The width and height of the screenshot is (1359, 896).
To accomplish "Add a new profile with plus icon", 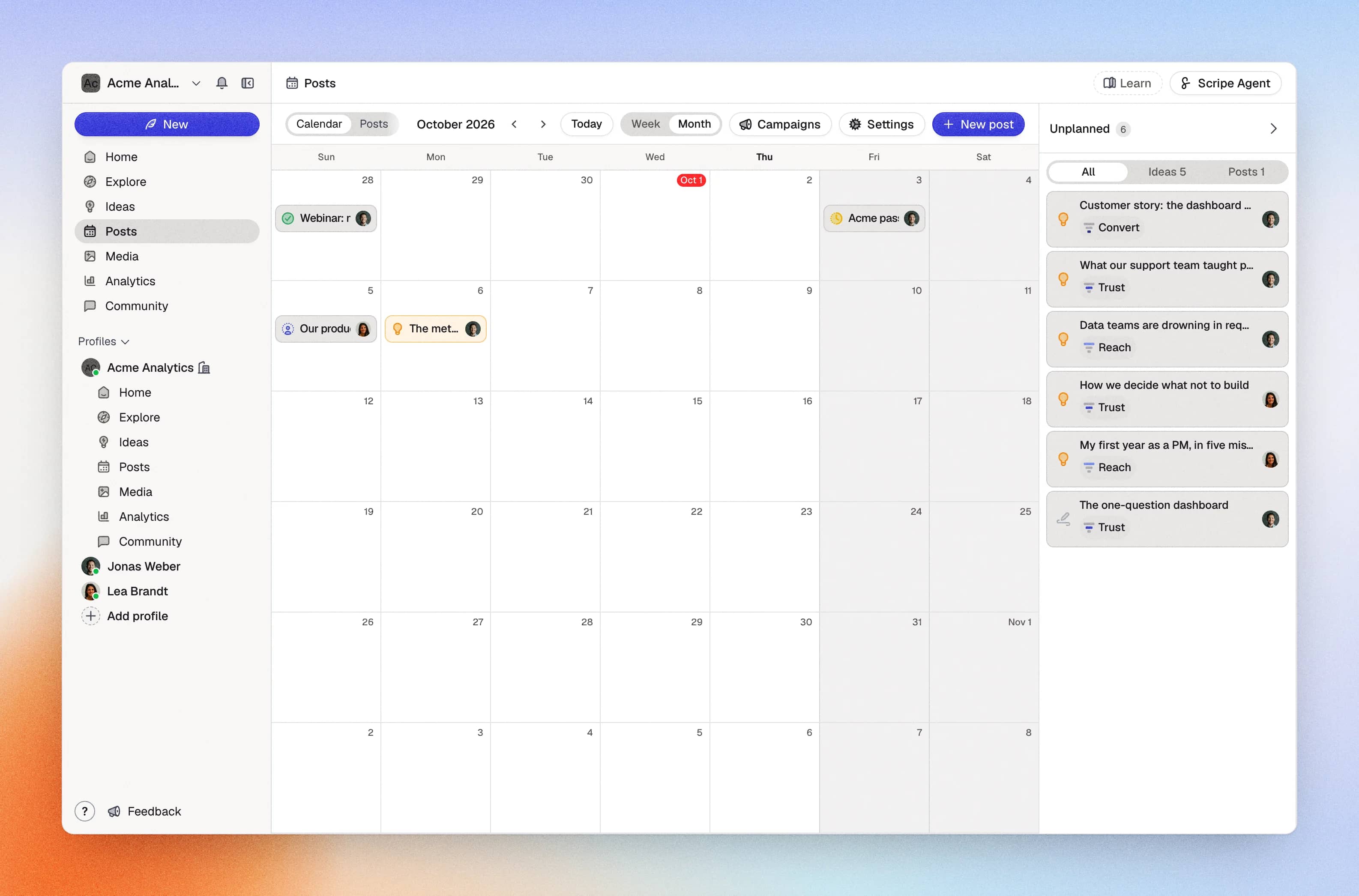I will click(x=90, y=615).
